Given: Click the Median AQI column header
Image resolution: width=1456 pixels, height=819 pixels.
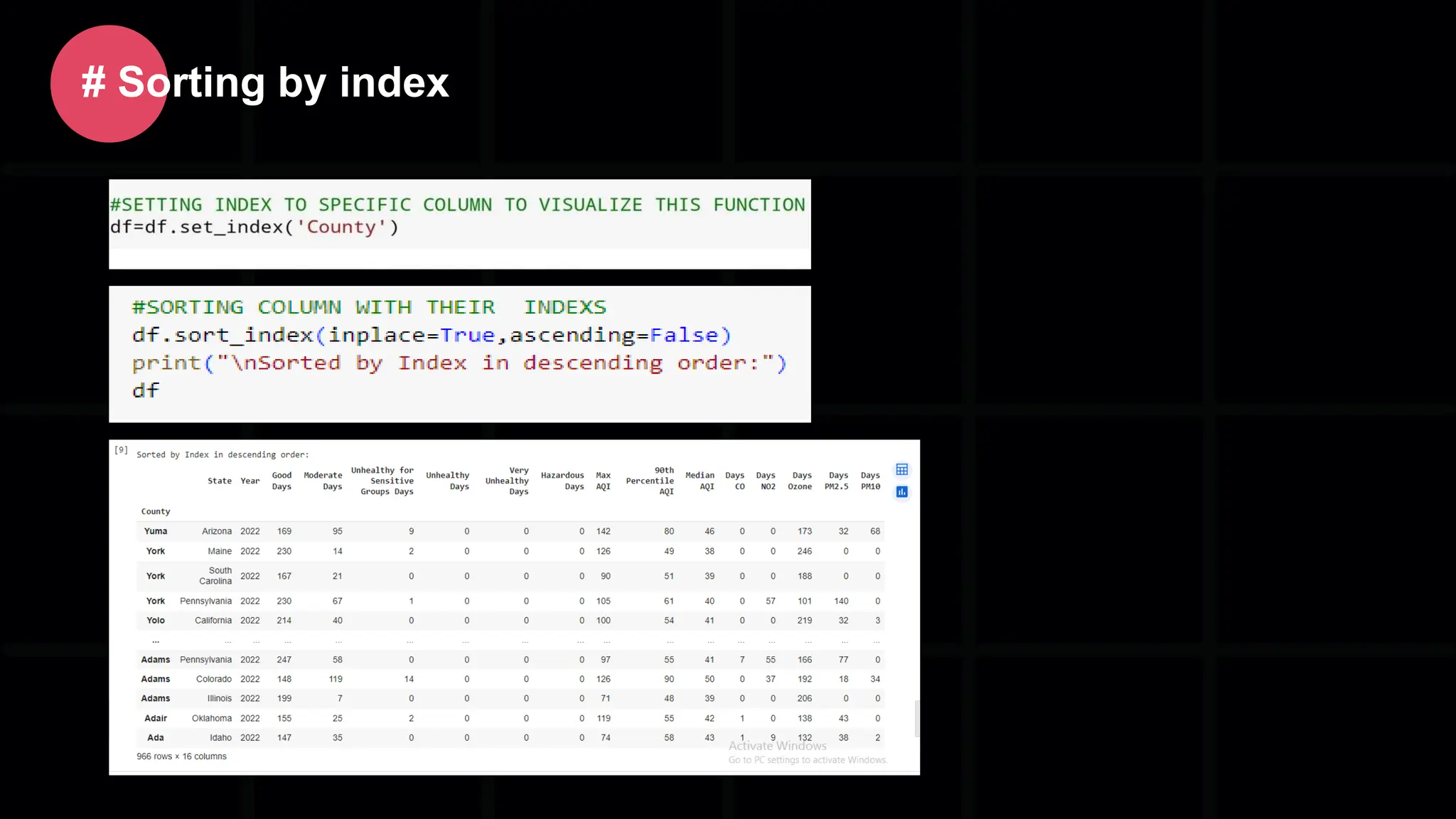Looking at the screenshot, I should 700,481.
